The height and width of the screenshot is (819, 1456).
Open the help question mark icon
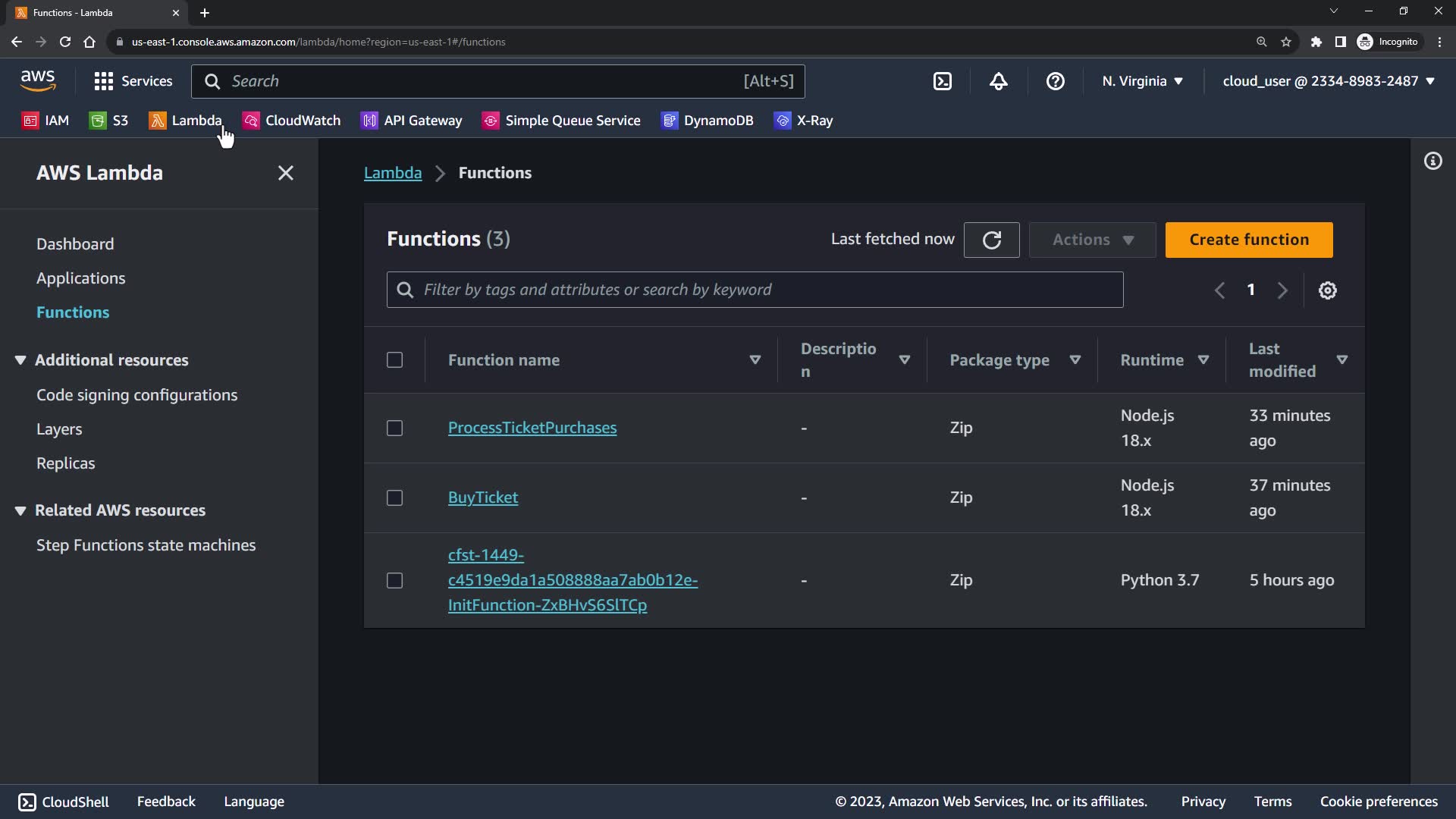(x=1055, y=81)
